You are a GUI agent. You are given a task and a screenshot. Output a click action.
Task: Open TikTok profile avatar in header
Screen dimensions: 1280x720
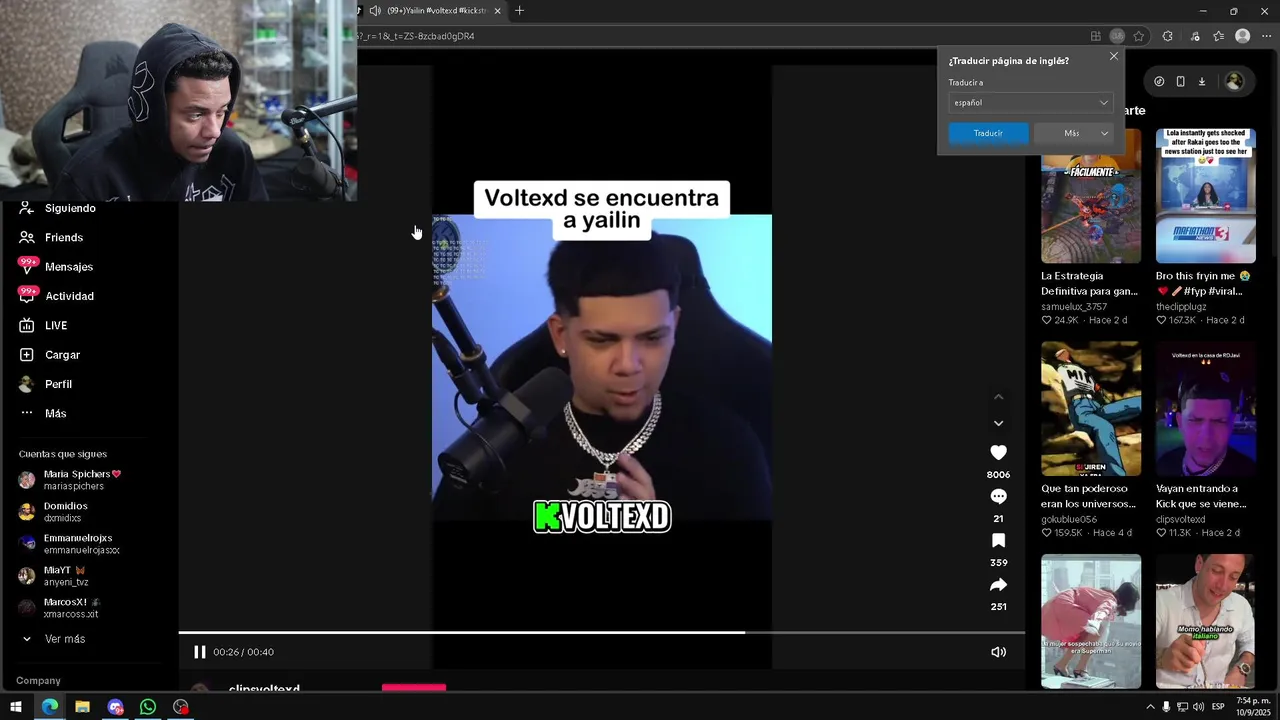pyautogui.click(x=1234, y=82)
